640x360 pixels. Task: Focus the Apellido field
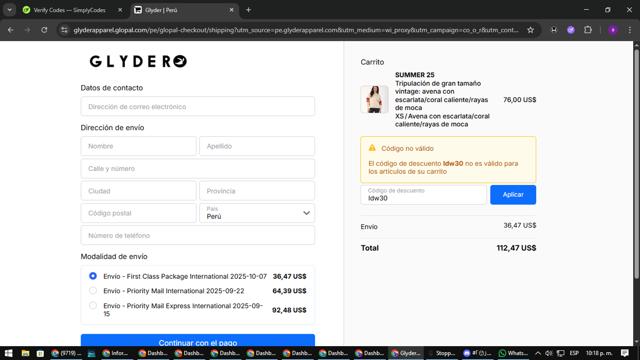257,146
